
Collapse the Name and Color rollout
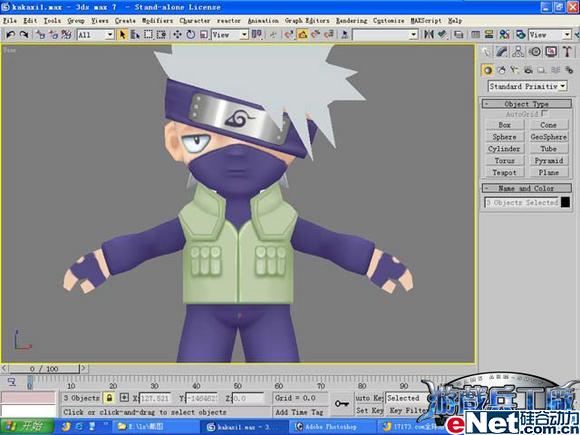526,188
